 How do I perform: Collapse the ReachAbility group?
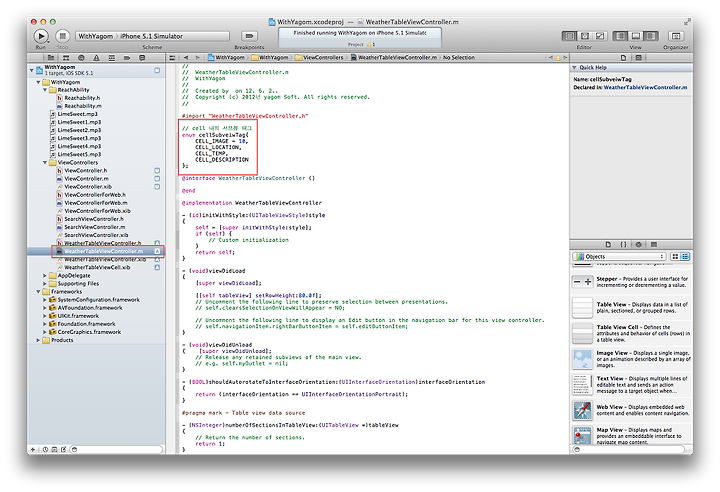[x=45, y=90]
